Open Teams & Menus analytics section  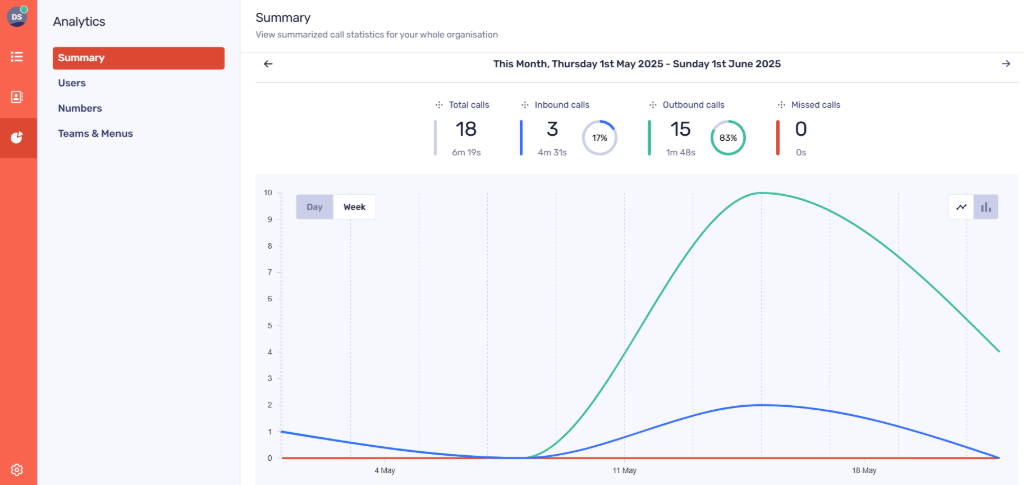(x=95, y=133)
